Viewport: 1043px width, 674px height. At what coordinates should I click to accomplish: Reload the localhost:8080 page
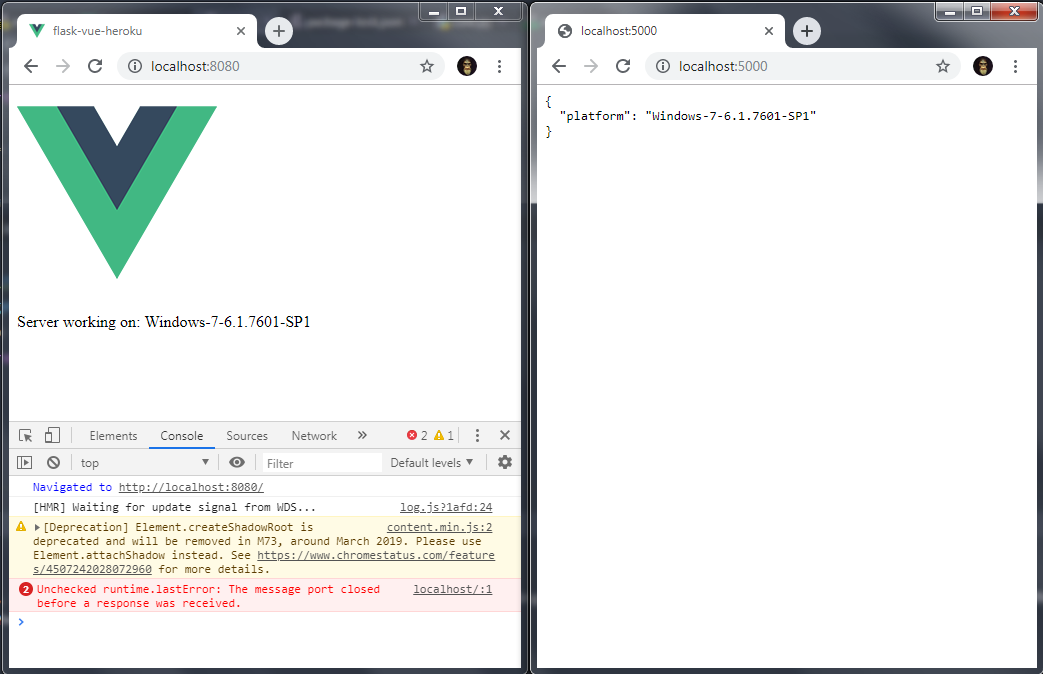95,66
